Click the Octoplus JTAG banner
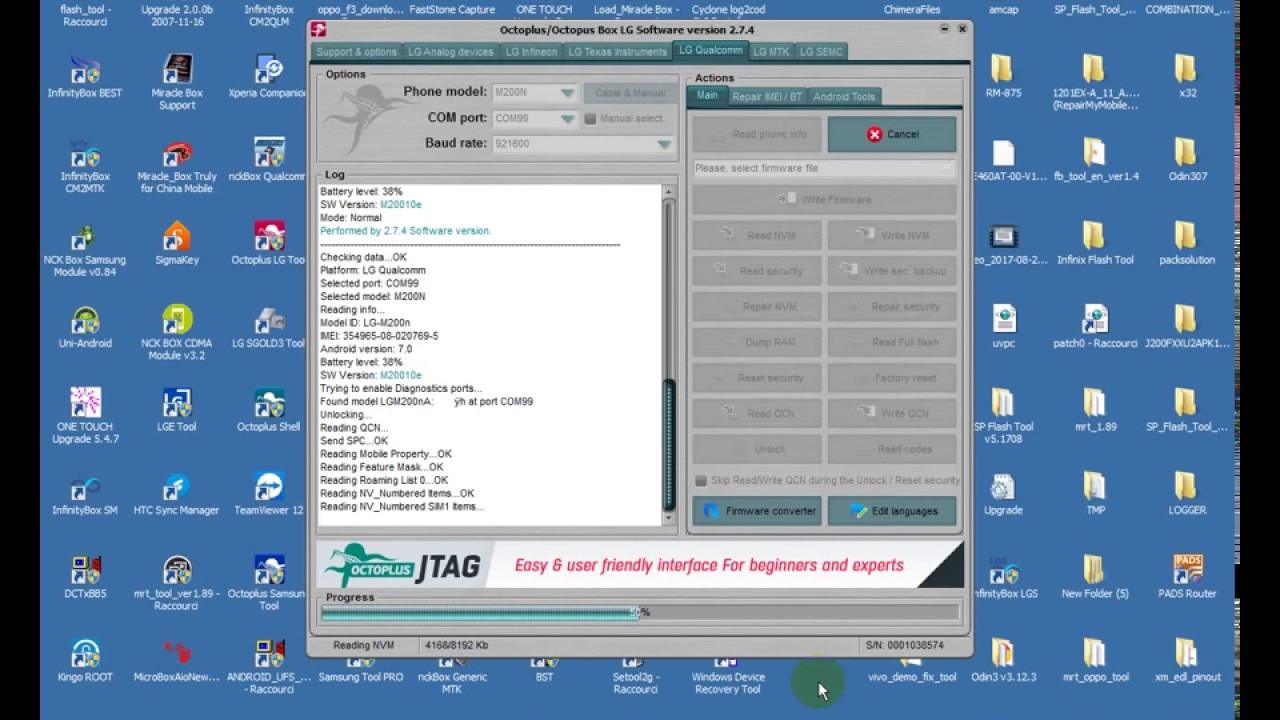Viewport: 1280px width, 720px height. point(640,565)
